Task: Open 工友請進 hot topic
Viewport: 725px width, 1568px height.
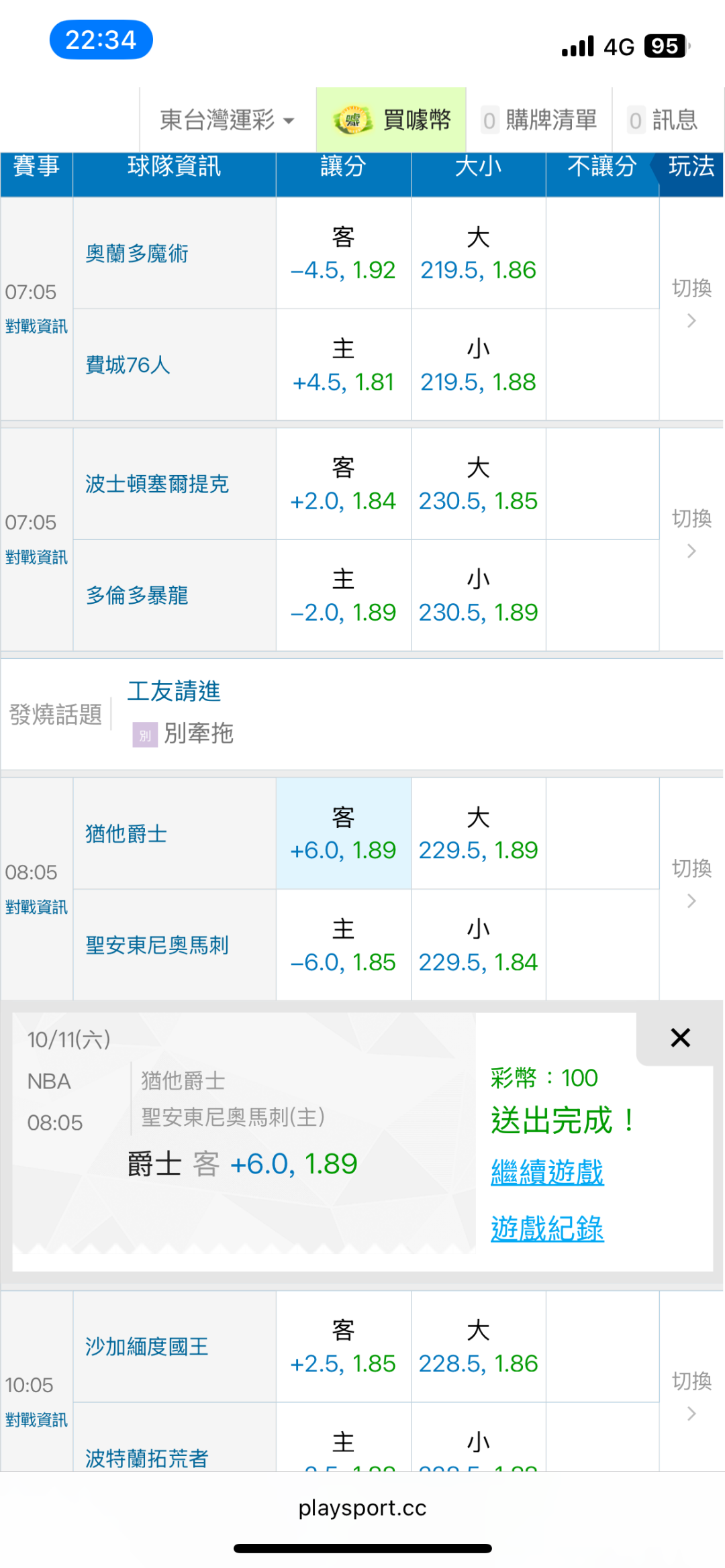Action: [174, 691]
